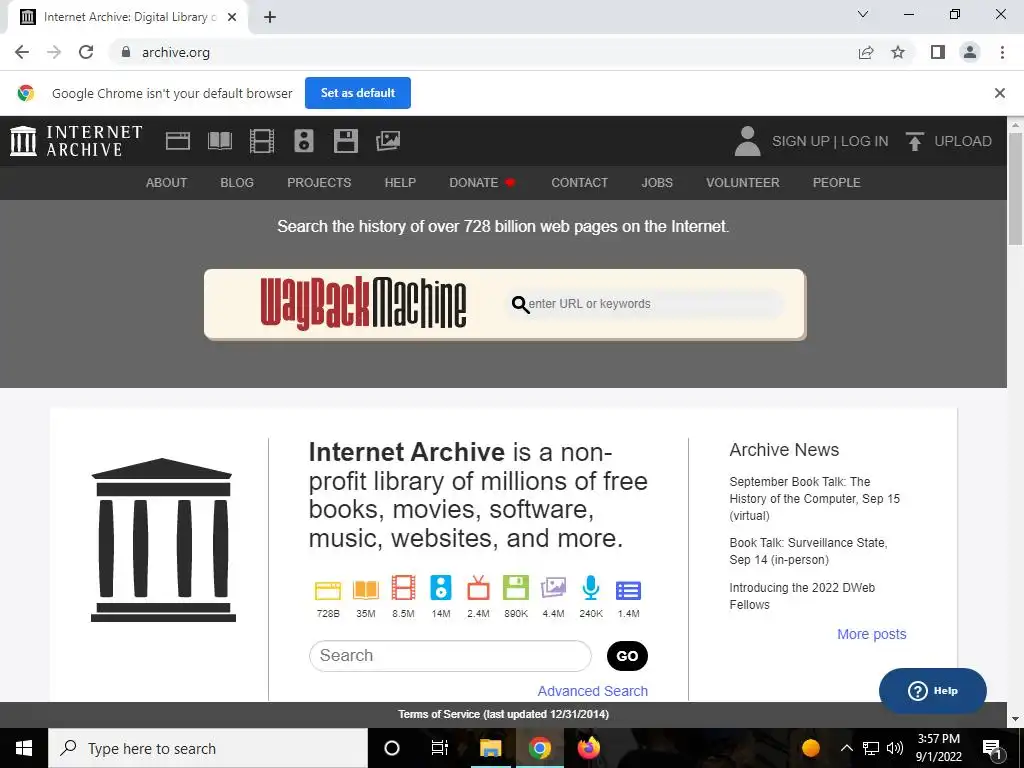Image resolution: width=1024 pixels, height=768 pixels.
Task: Select the TV icon labeled 2.4M
Action: tap(478, 588)
